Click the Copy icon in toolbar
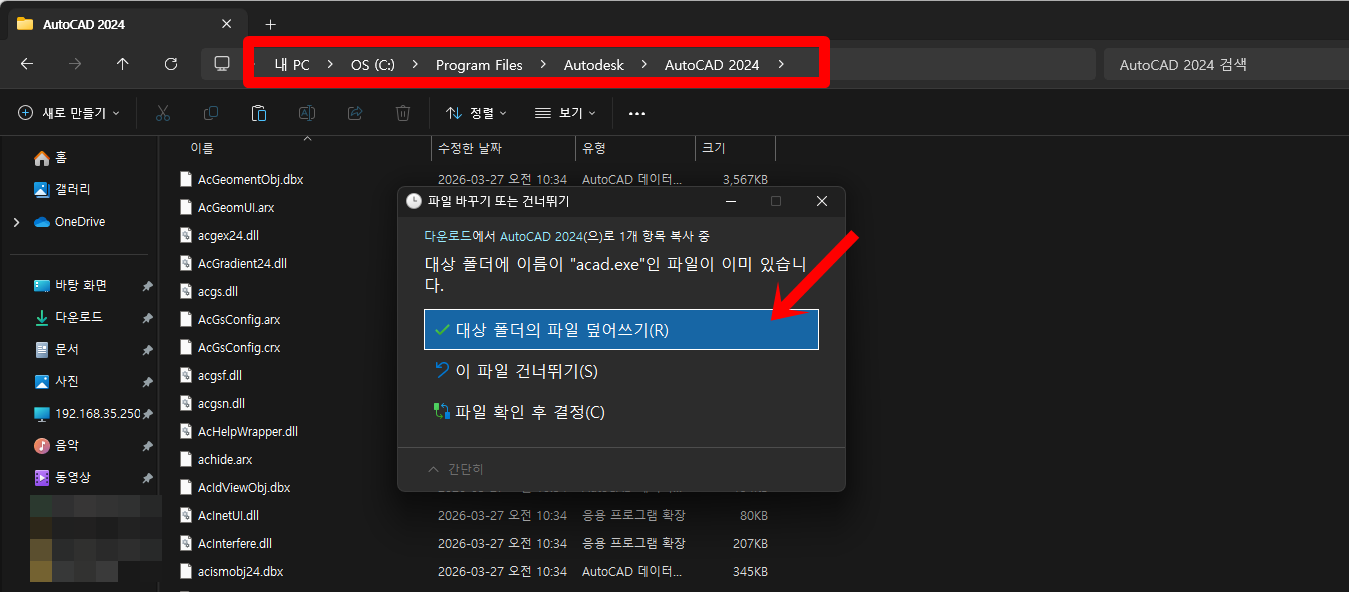This screenshot has height=592, width=1349. (x=211, y=113)
